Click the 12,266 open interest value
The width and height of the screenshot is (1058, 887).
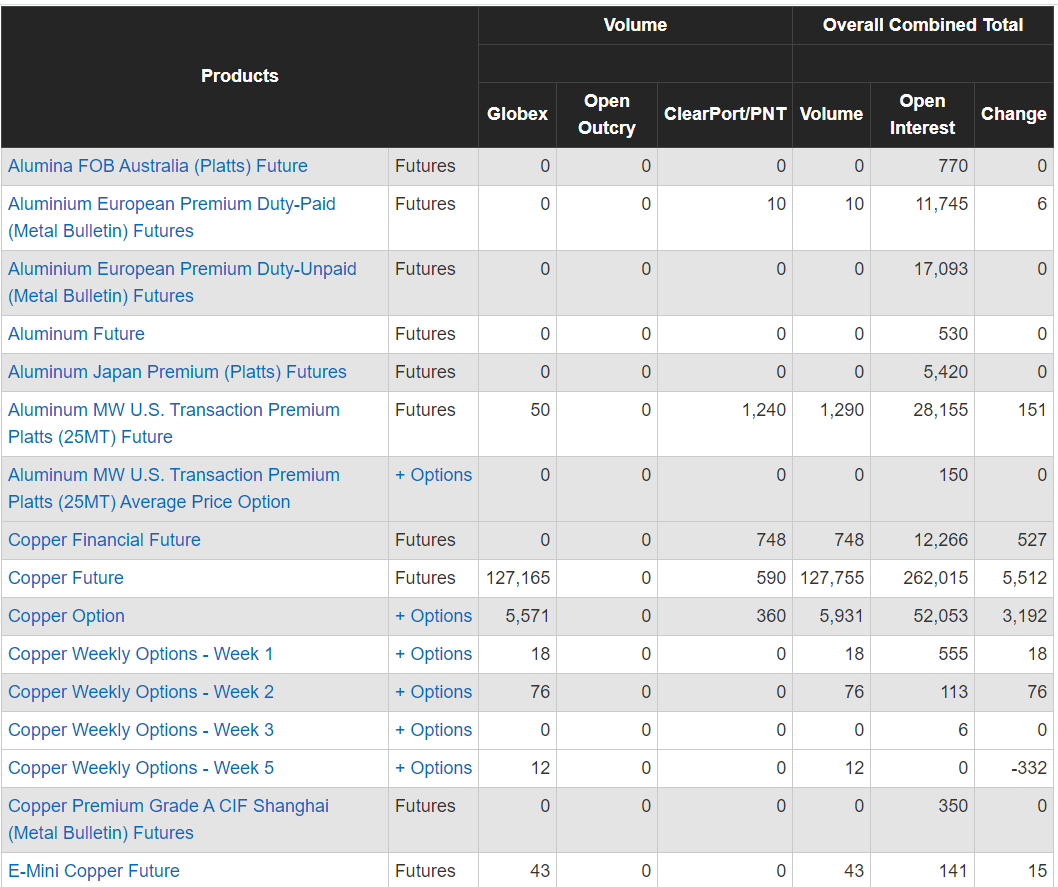pyautogui.click(x=941, y=540)
